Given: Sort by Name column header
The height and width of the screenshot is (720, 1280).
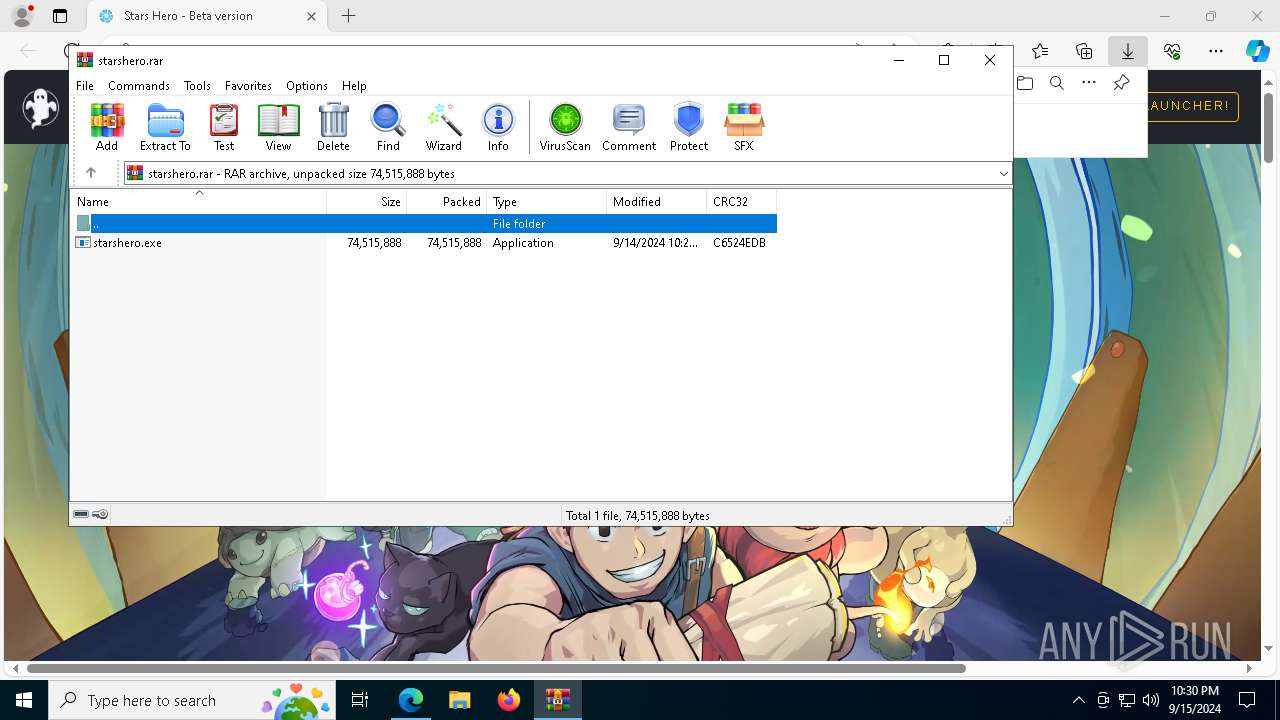Looking at the screenshot, I should 200,202.
